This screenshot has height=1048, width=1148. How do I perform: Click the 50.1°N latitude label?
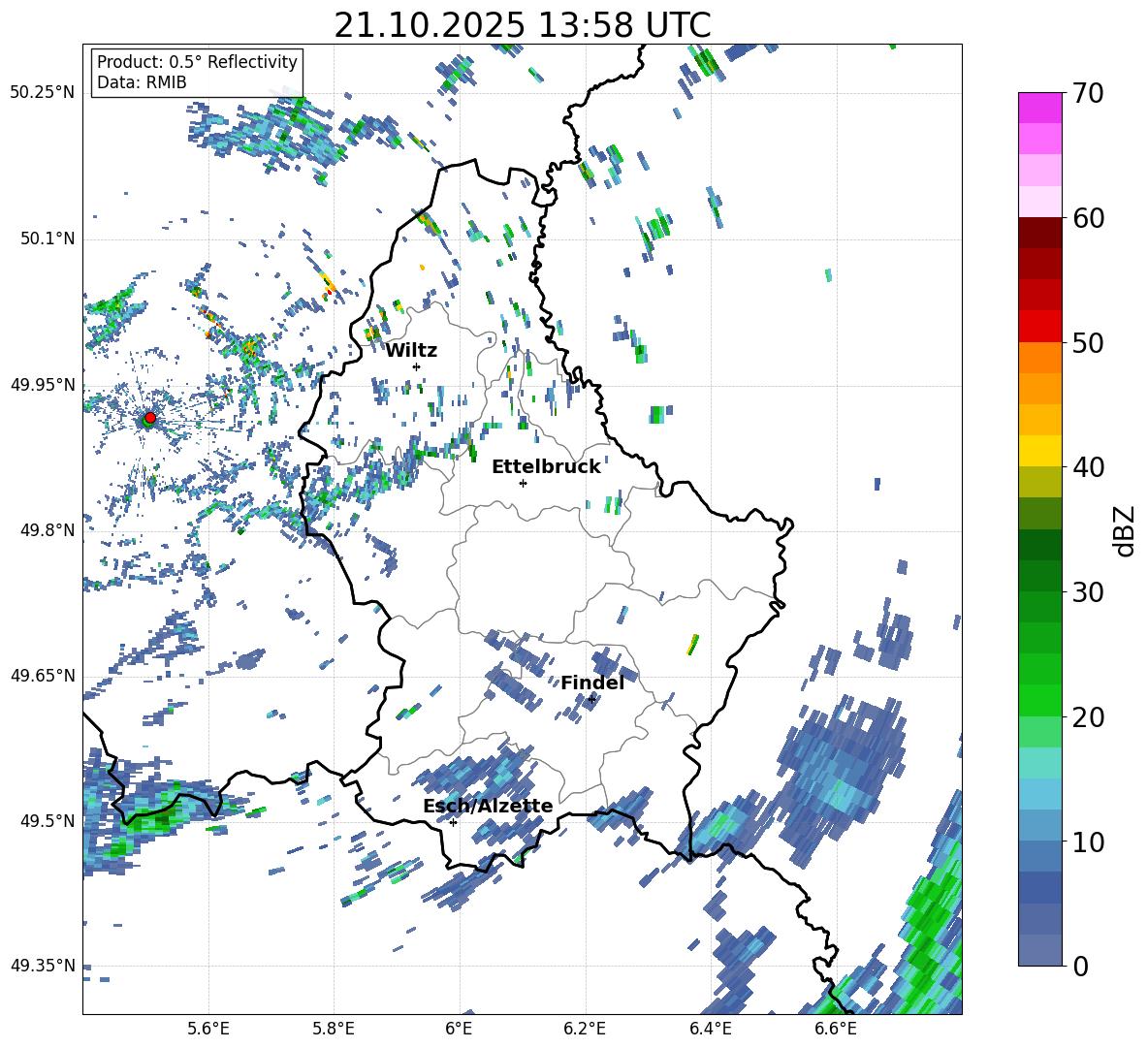point(48,238)
